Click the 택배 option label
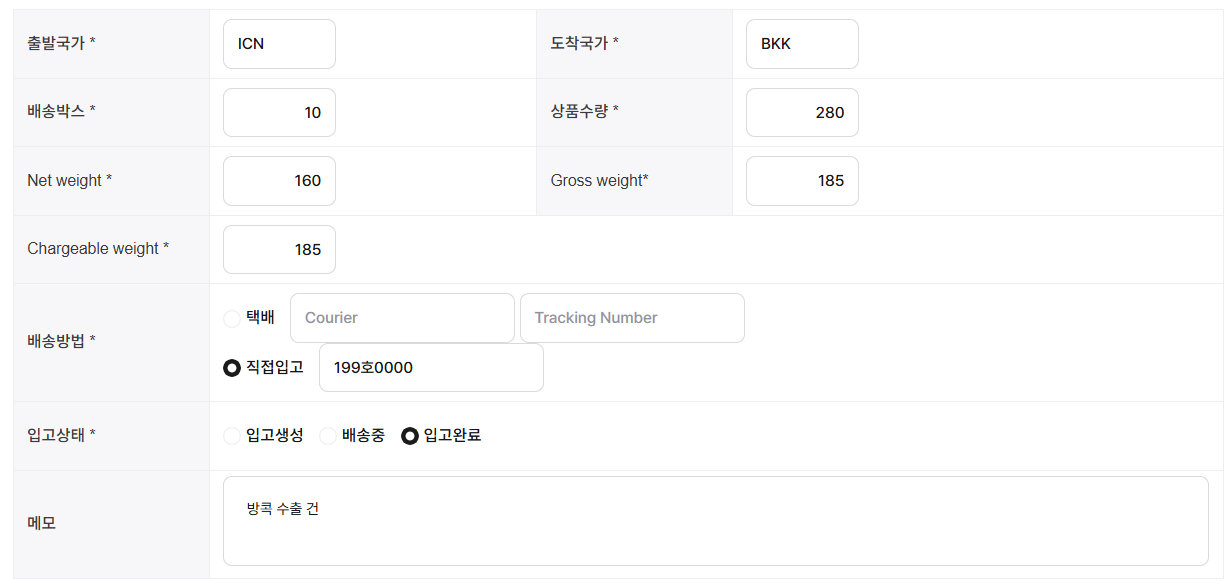Screen dimensions: 1230x587 [x=260, y=318]
